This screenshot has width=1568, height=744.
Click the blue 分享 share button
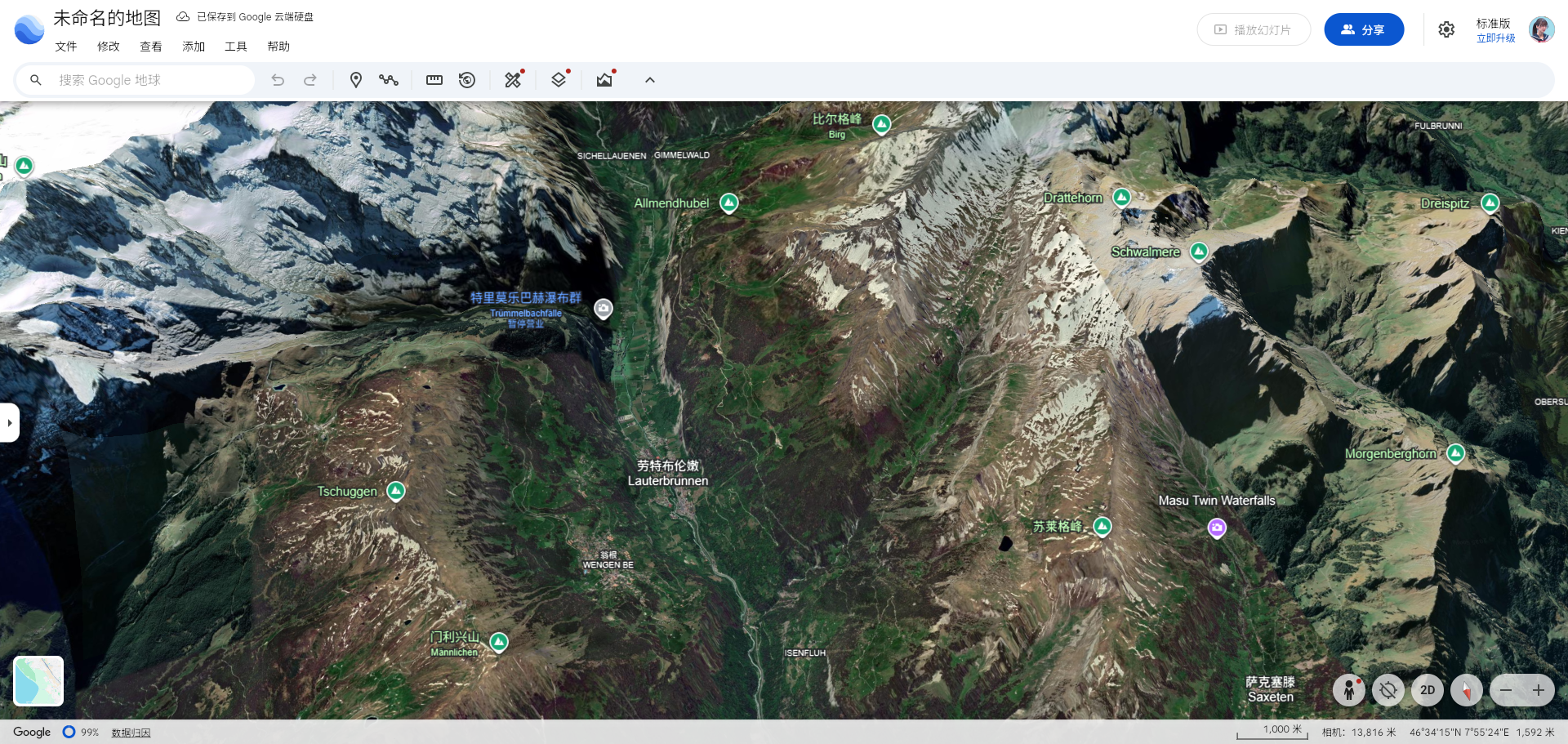1363,30
